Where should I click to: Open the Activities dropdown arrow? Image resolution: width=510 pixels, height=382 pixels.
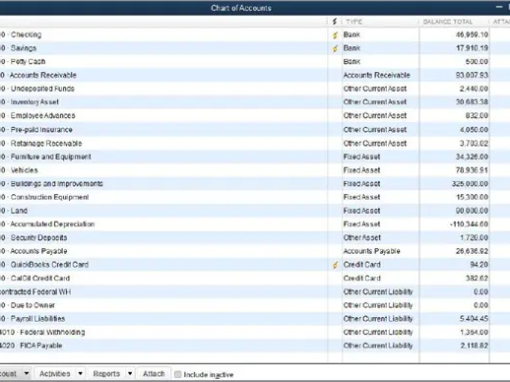(x=80, y=373)
